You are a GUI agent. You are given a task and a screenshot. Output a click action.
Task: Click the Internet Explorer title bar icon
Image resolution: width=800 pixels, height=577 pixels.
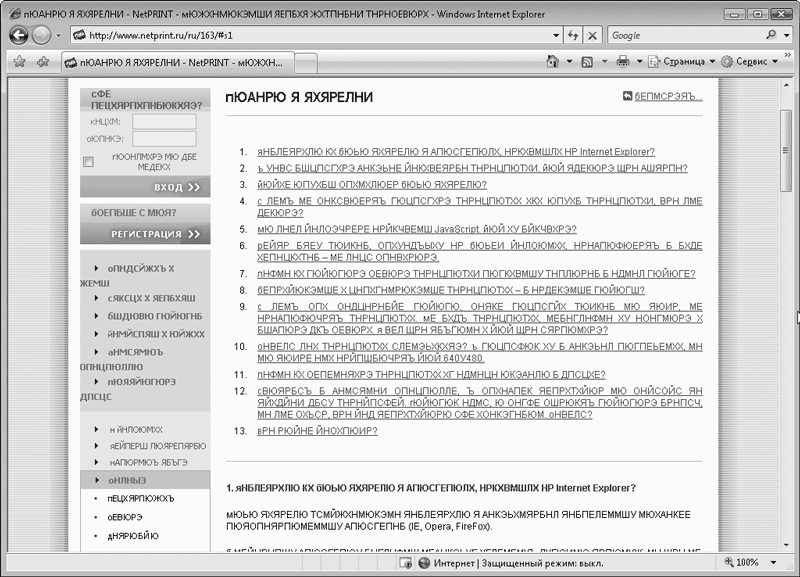(x=15, y=14)
